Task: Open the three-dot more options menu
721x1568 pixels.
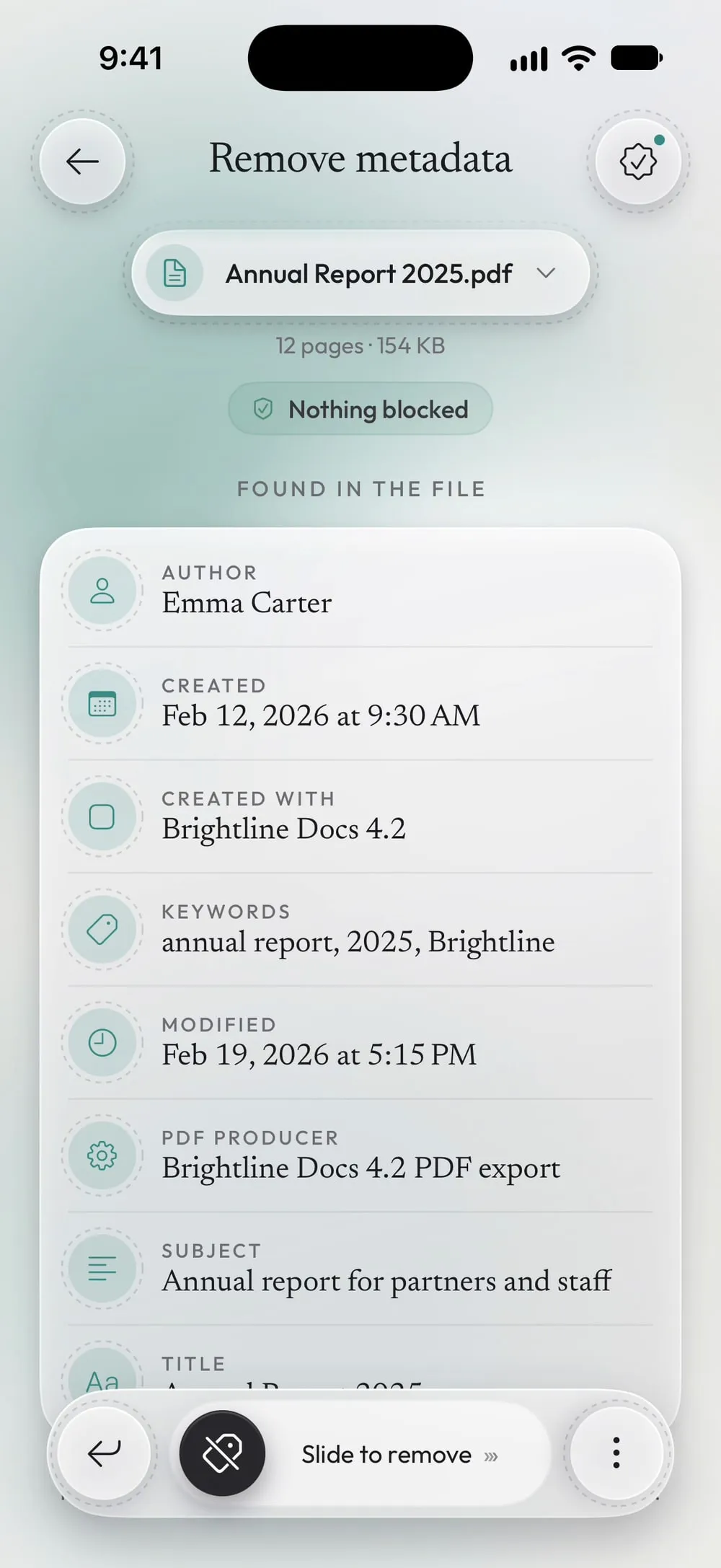Action: pos(616,1453)
